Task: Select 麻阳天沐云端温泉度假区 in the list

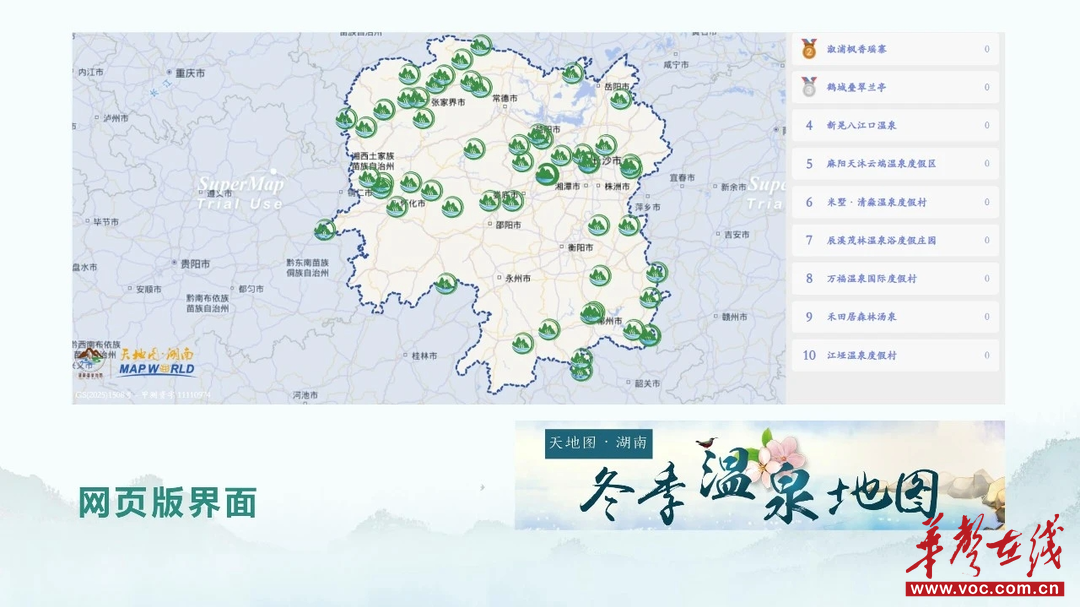Action: pyautogui.click(x=896, y=164)
